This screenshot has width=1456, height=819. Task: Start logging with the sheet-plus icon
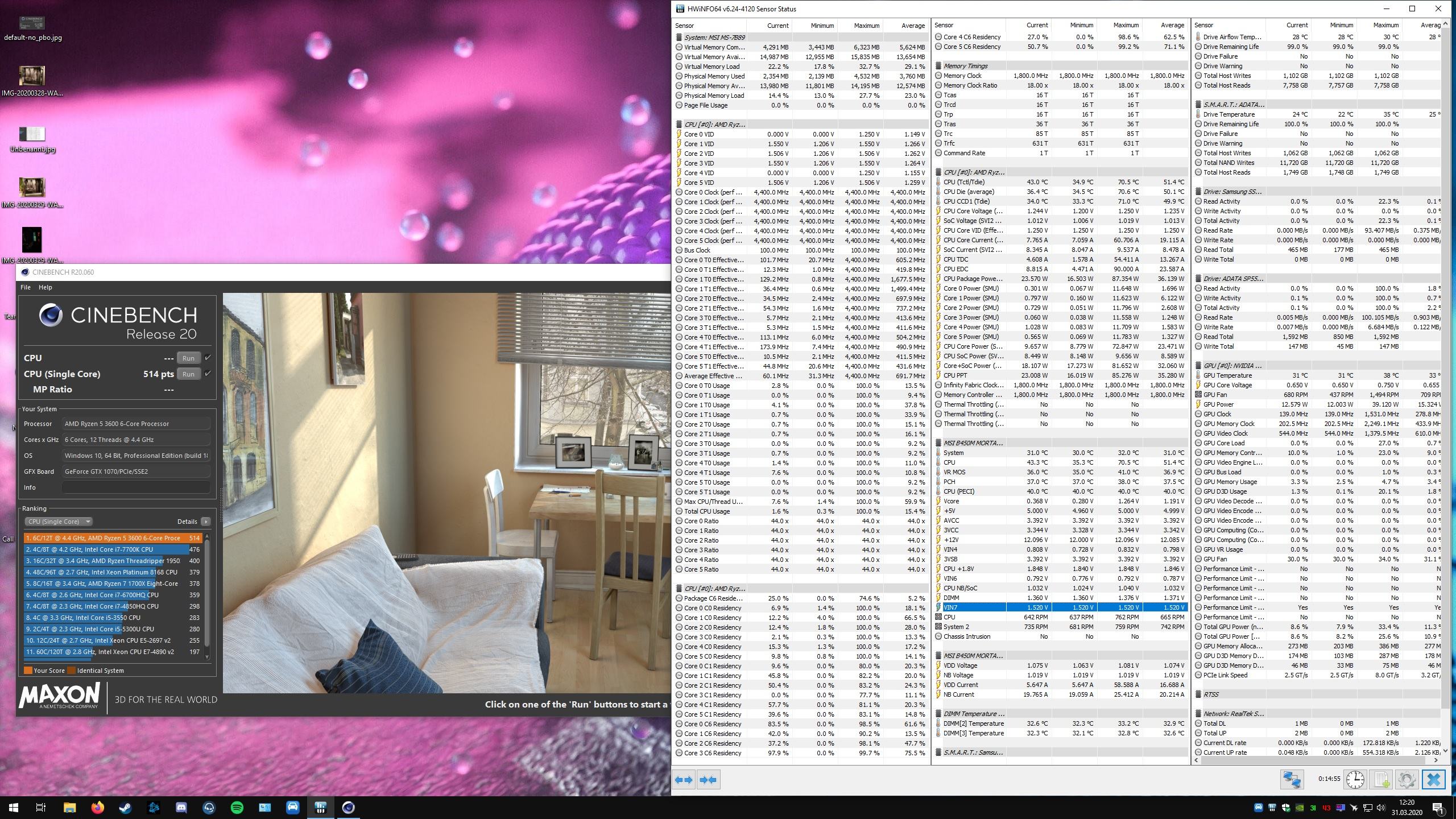pyautogui.click(x=1381, y=779)
